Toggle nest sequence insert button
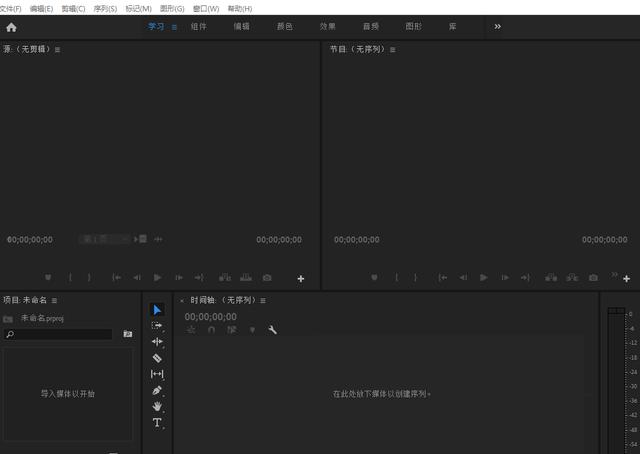Viewport: 640px width, 454px height. point(191,329)
